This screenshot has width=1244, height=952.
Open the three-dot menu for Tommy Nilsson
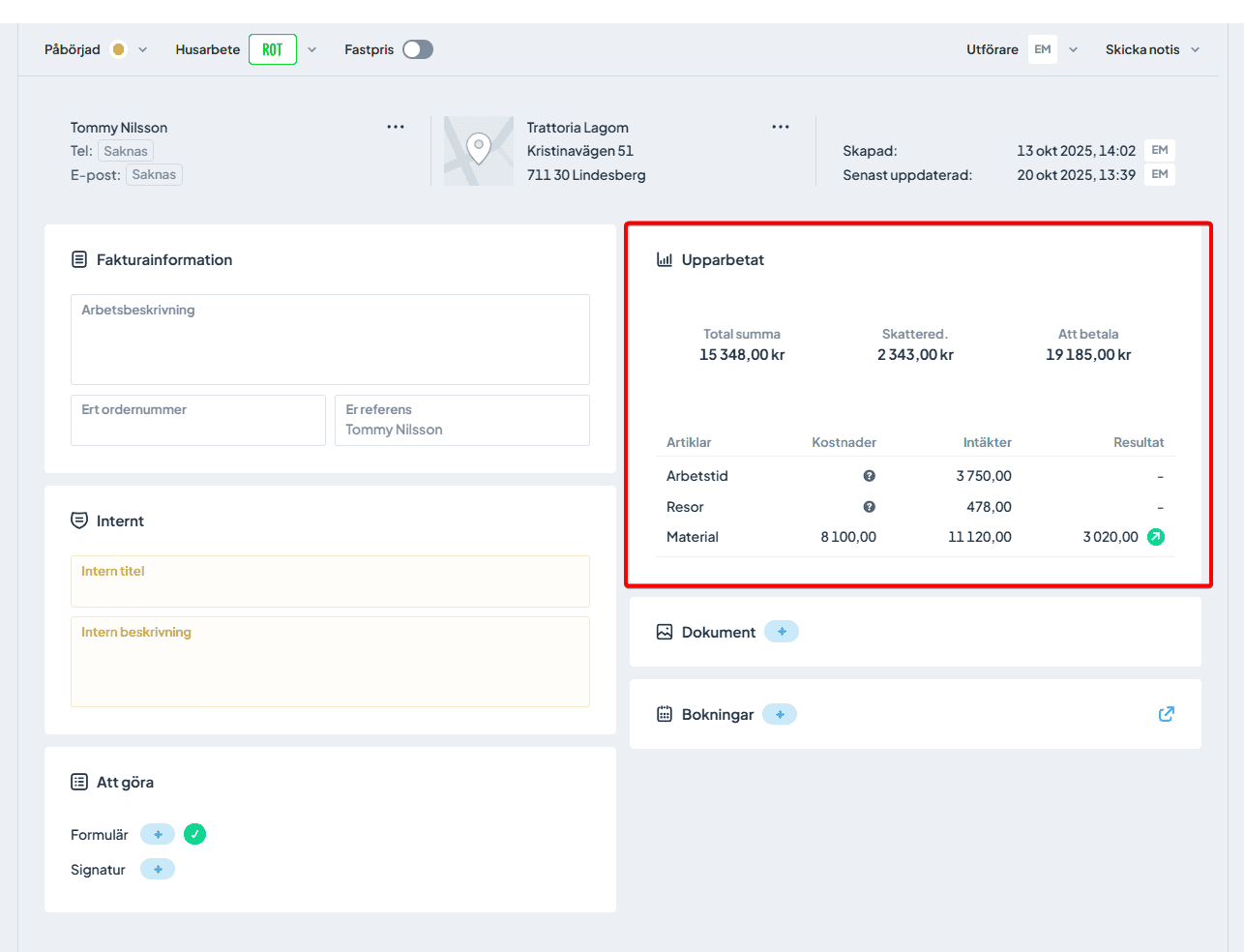click(396, 127)
